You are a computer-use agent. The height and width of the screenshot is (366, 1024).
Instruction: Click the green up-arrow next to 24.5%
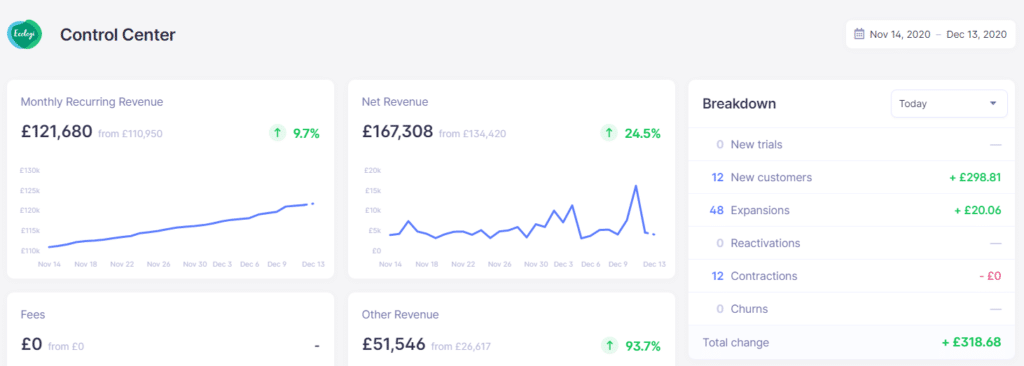tap(609, 133)
